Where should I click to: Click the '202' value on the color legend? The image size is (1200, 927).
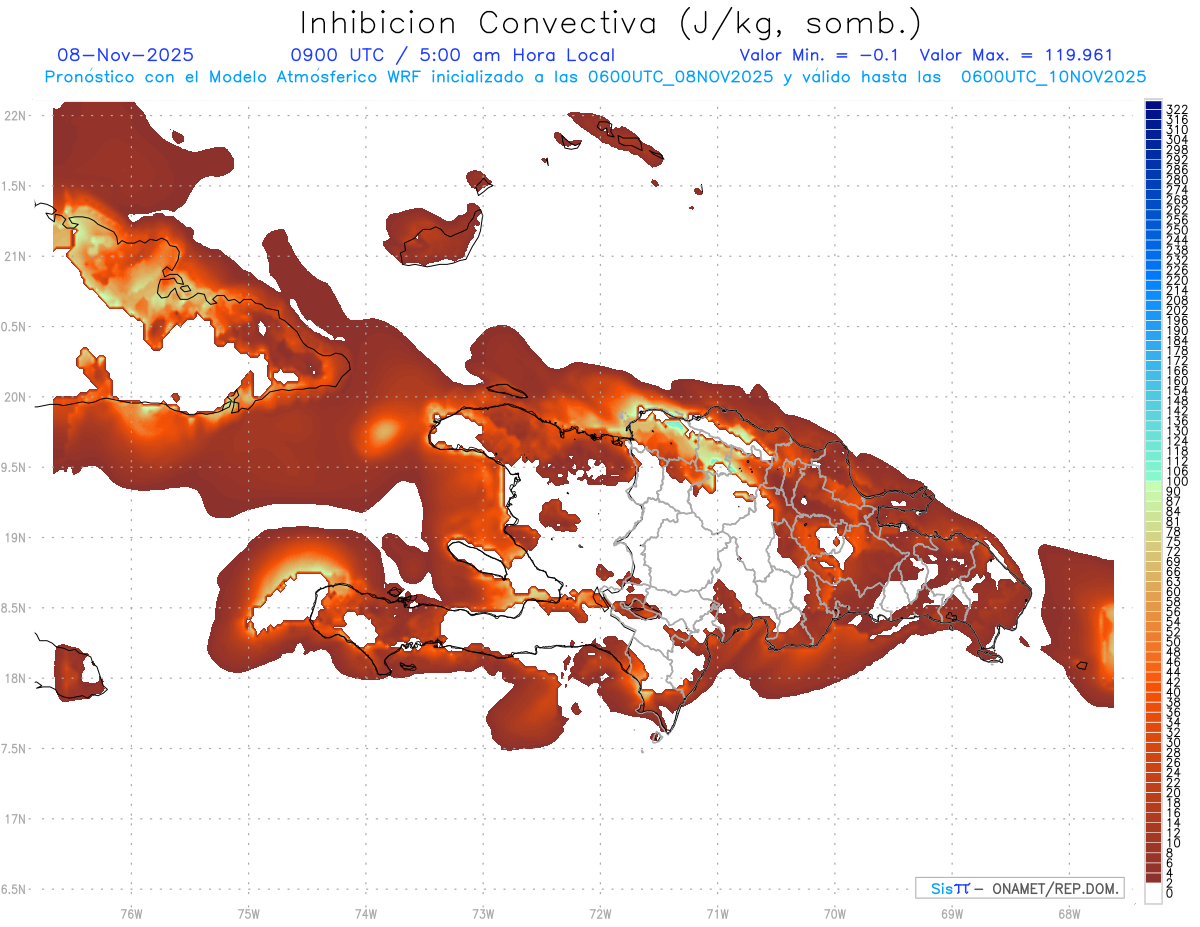click(x=1177, y=310)
